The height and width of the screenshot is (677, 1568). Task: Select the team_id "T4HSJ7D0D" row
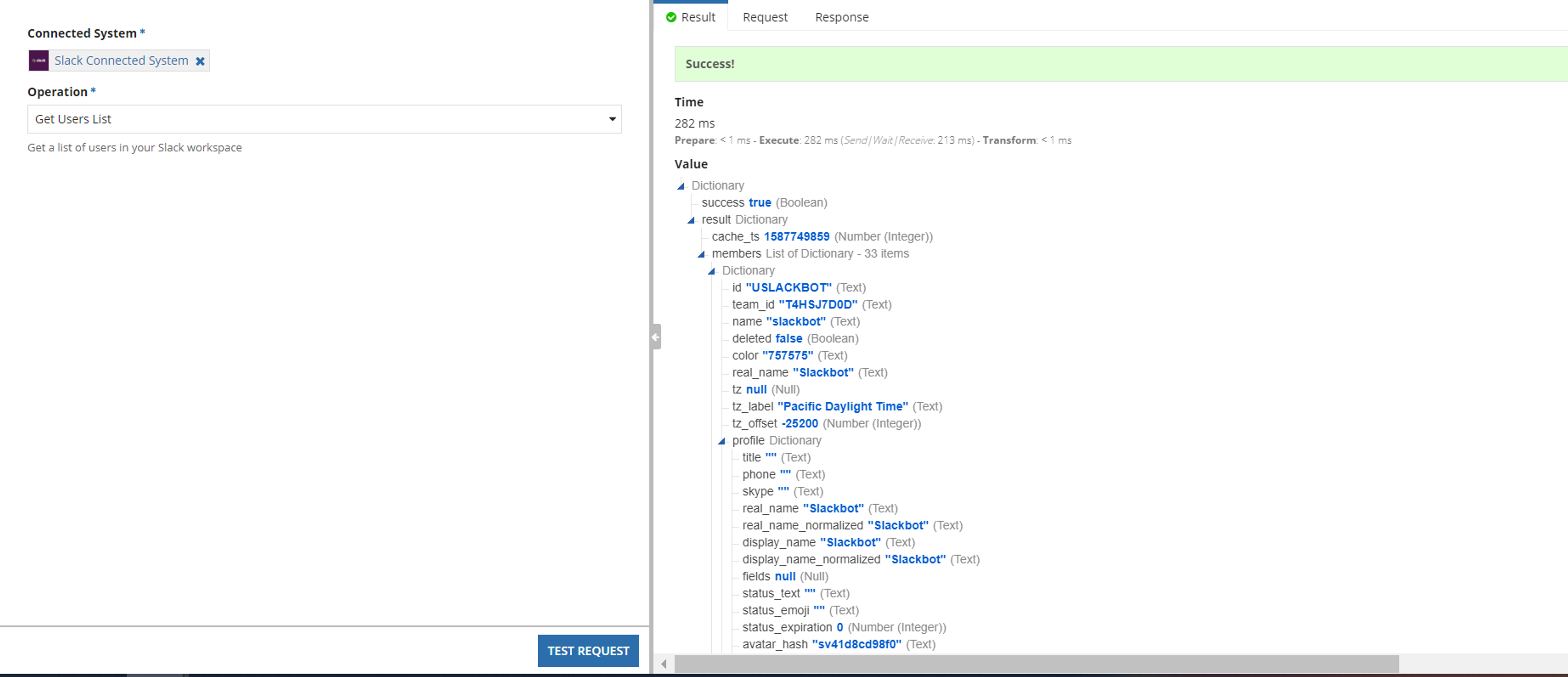click(x=811, y=305)
